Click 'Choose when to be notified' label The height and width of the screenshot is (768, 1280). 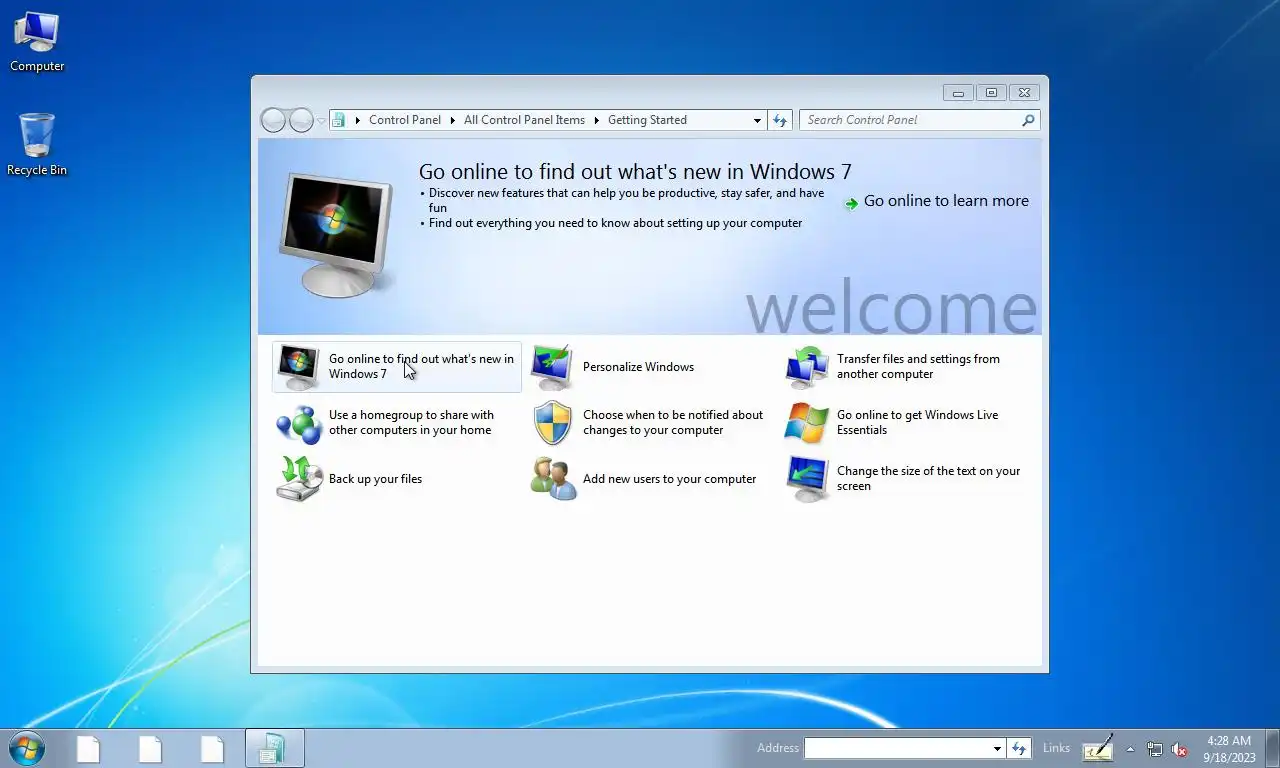tap(672, 422)
